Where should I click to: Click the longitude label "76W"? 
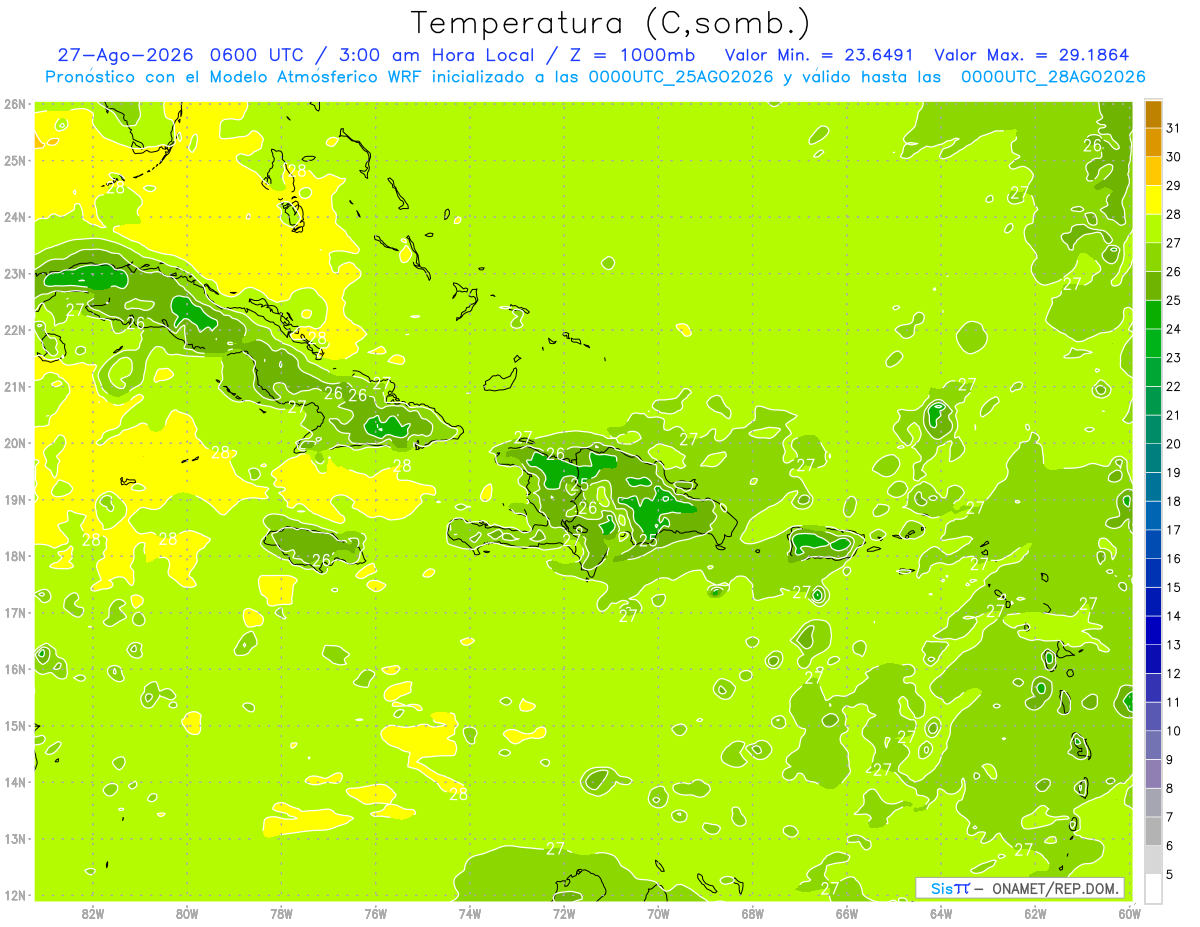[x=376, y=913]
